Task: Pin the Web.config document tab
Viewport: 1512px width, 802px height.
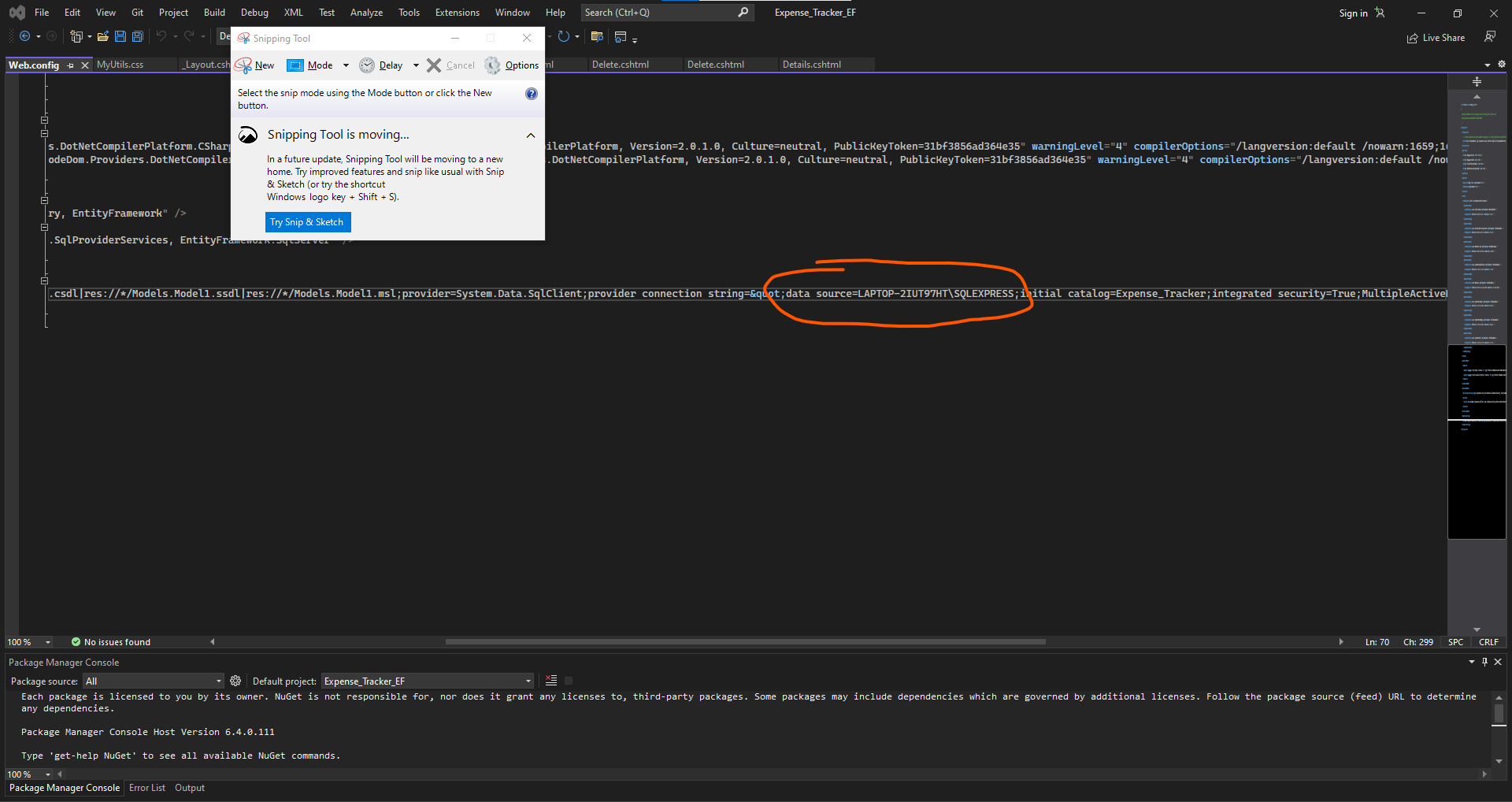Action: tap(71, 65)
